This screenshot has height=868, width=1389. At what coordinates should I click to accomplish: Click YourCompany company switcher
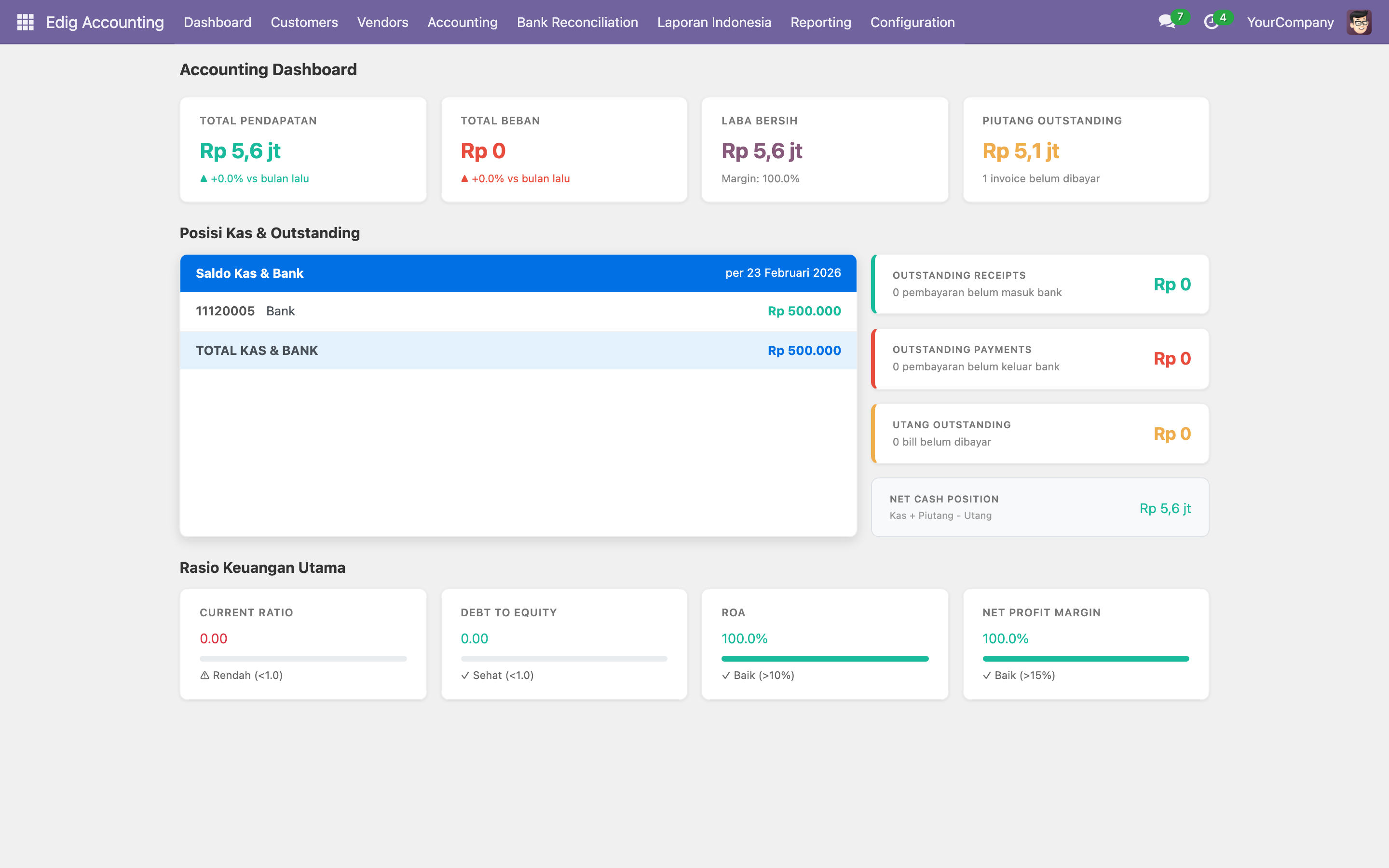pos(1290,22)
